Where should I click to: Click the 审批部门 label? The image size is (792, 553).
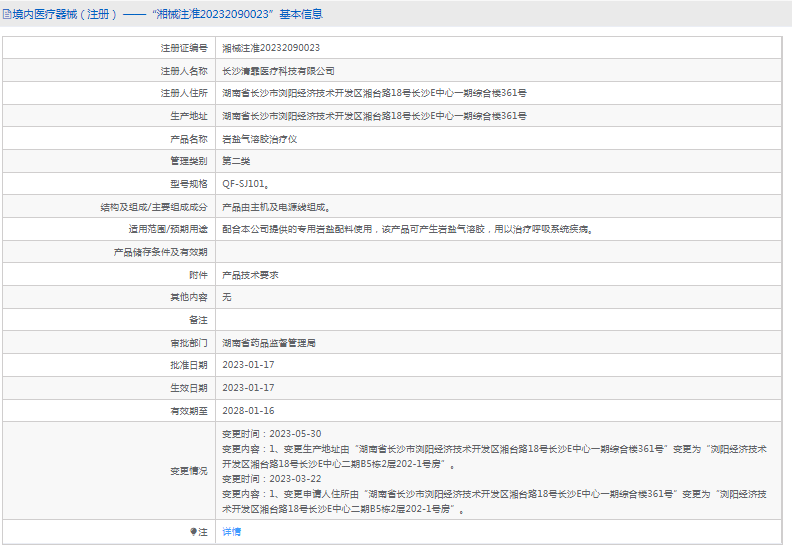[188, 343]
